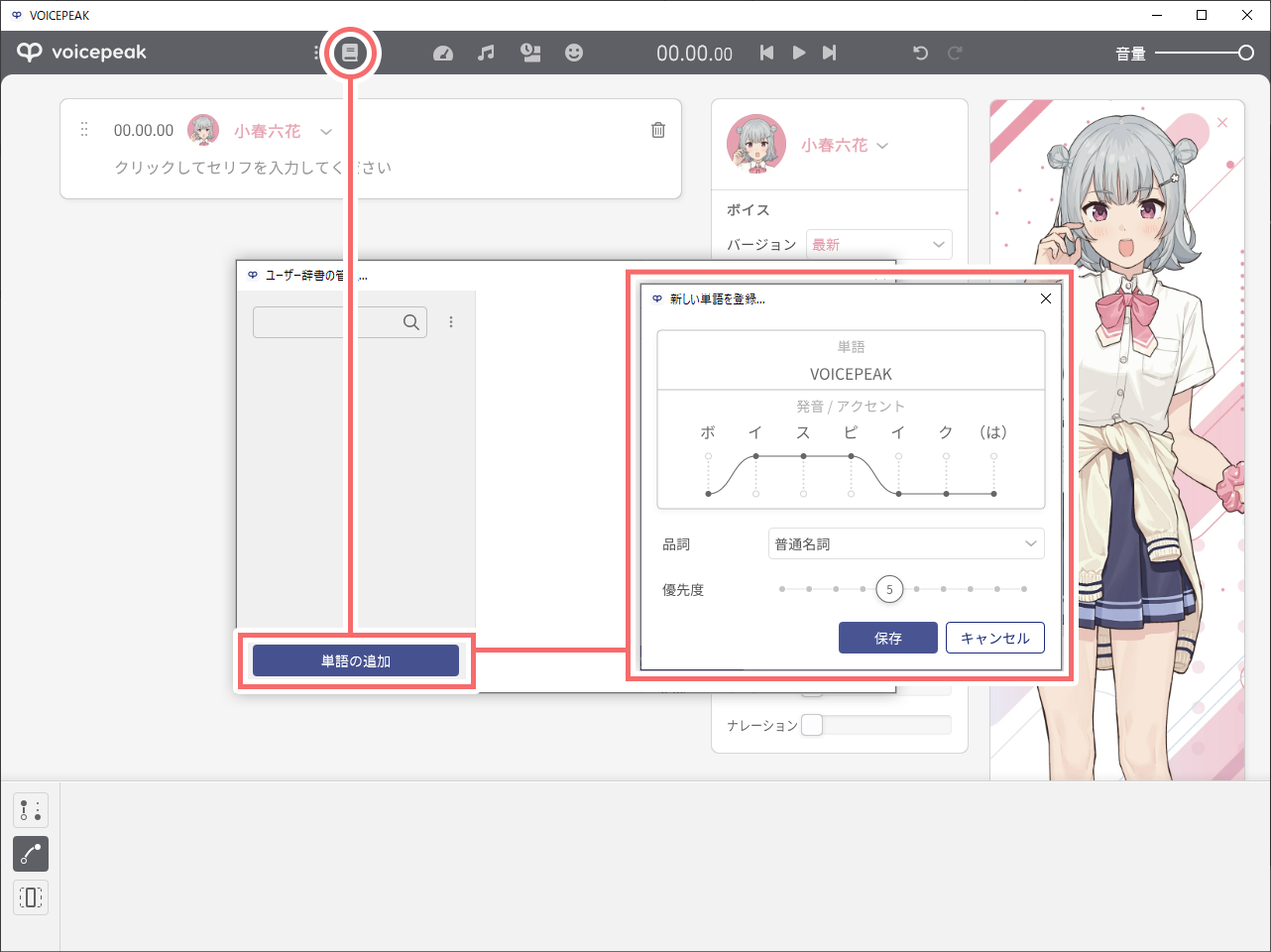Viewport: 1271px width, 952px height.
Task: Open the 品詞 dropdown showing 普通名詞
Action: click(906, 543)
